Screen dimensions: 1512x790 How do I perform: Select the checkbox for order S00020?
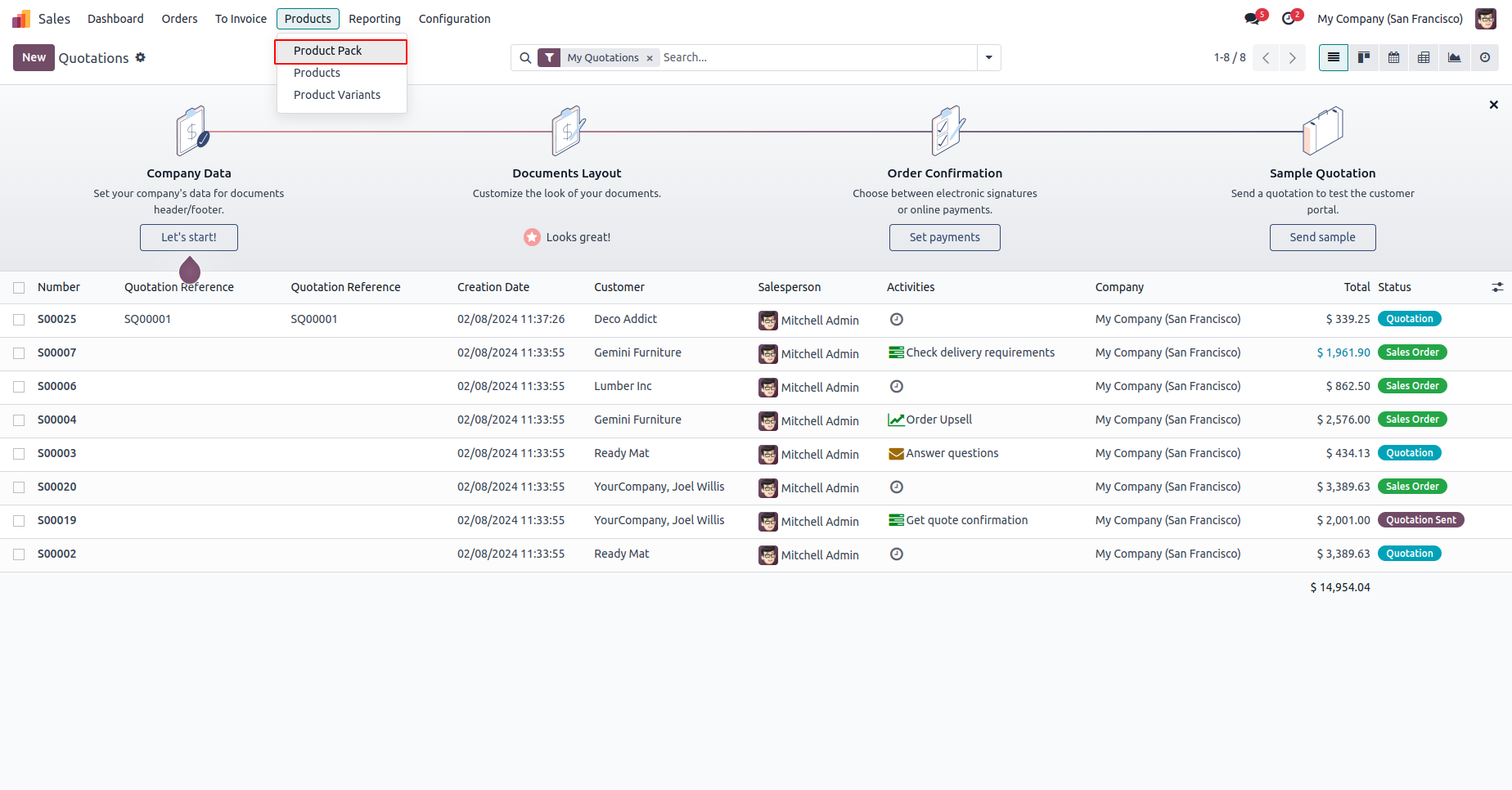coord(19,487)
